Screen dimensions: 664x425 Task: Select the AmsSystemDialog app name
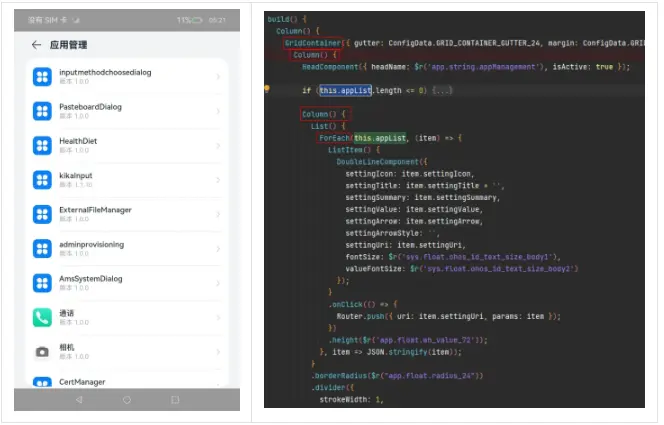pyautogui.click(x=91, y=279)
